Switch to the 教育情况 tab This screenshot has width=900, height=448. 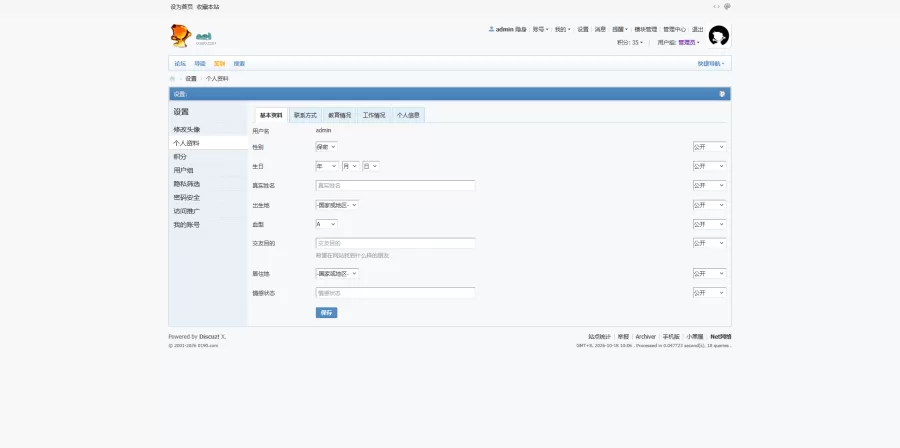tap(339, 115)
